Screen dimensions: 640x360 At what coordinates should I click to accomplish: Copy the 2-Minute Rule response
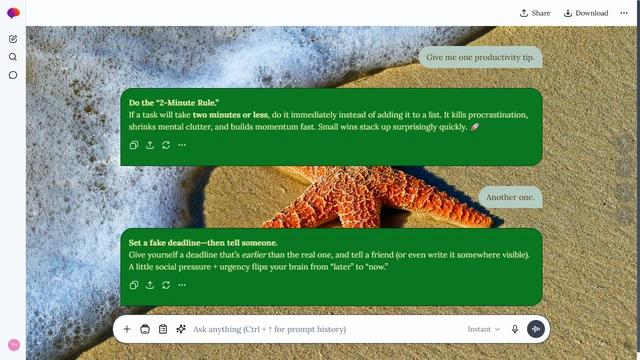tap(134, 145)
